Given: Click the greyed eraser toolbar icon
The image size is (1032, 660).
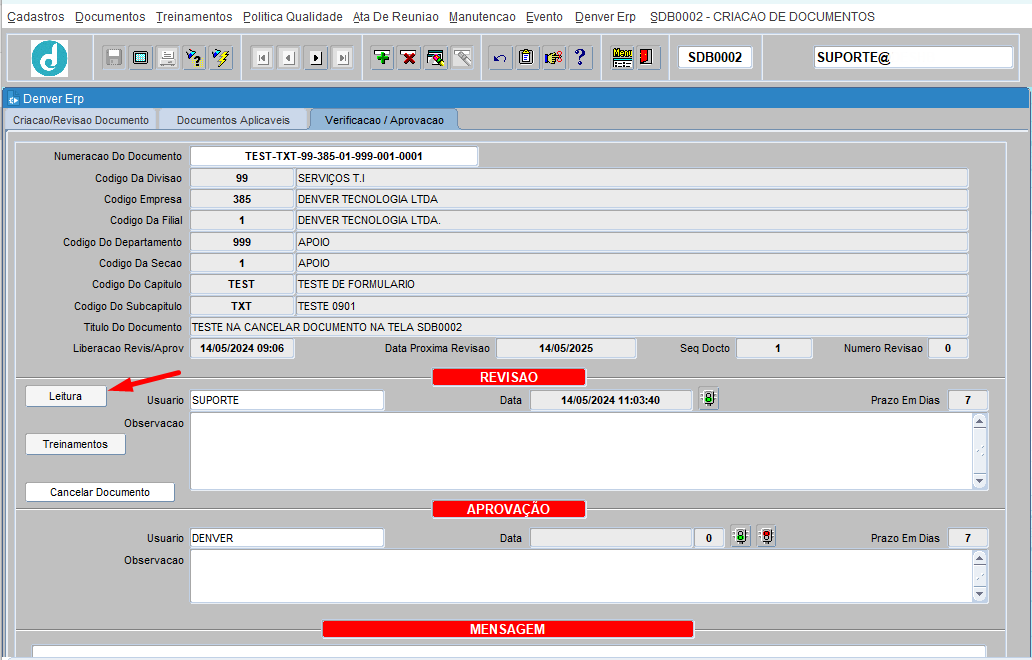Looking at the screenshot, I should (463, 58).
